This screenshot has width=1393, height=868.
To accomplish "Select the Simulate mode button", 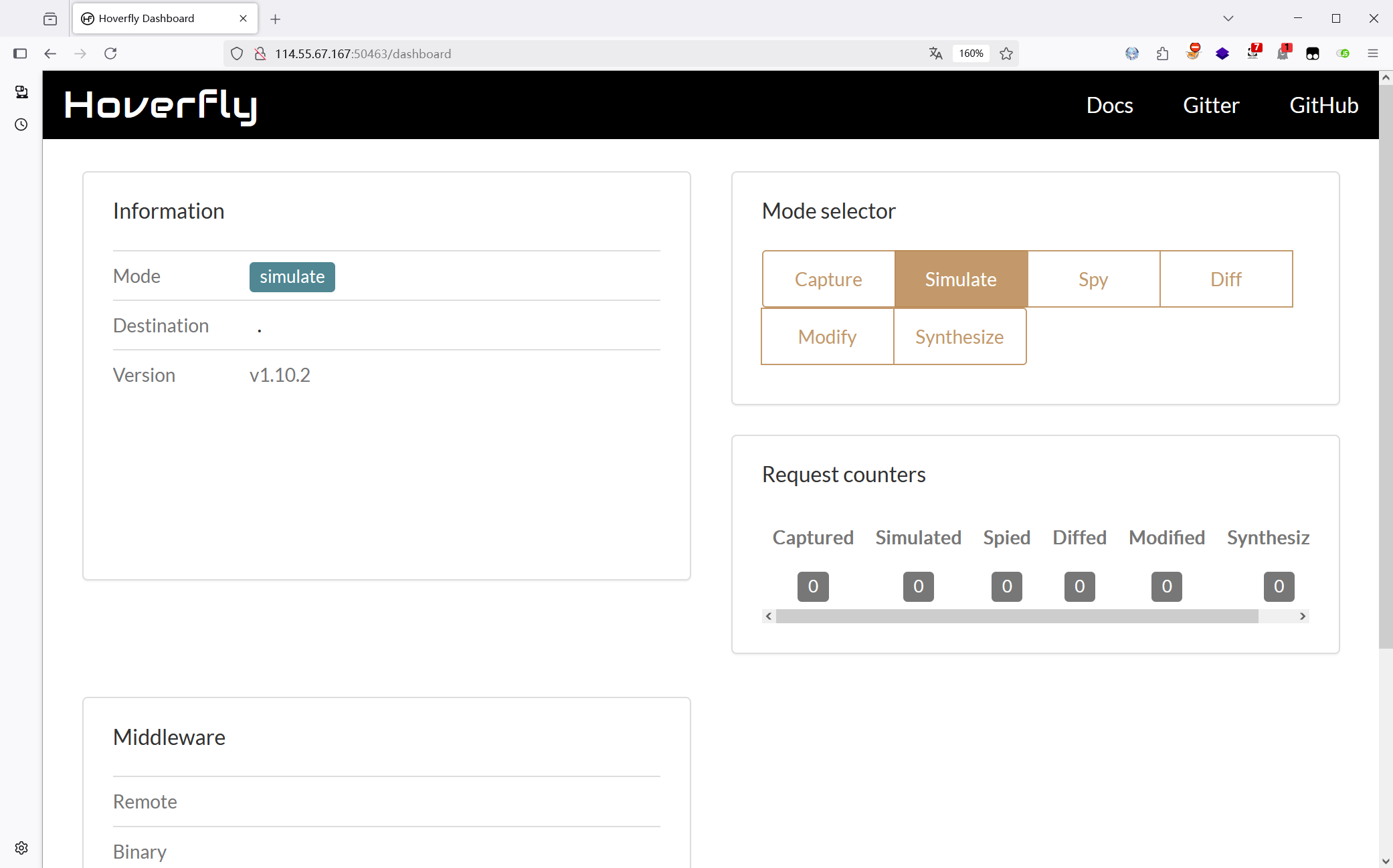I will 961,279.
